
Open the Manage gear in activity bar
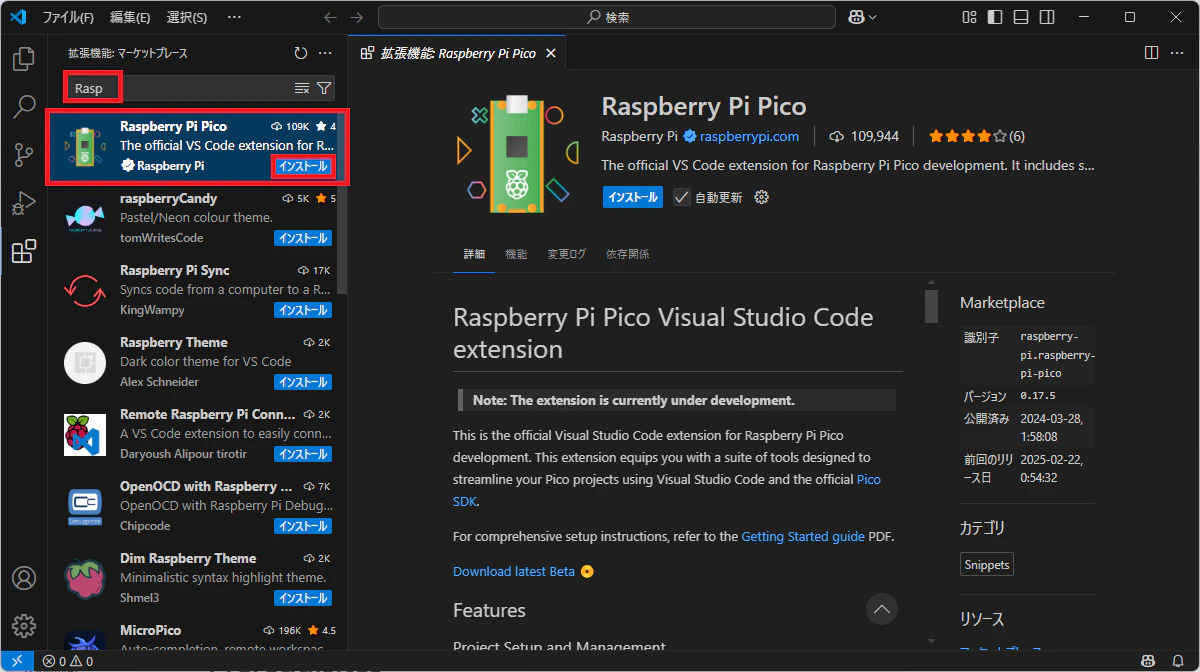coord(24,627)
